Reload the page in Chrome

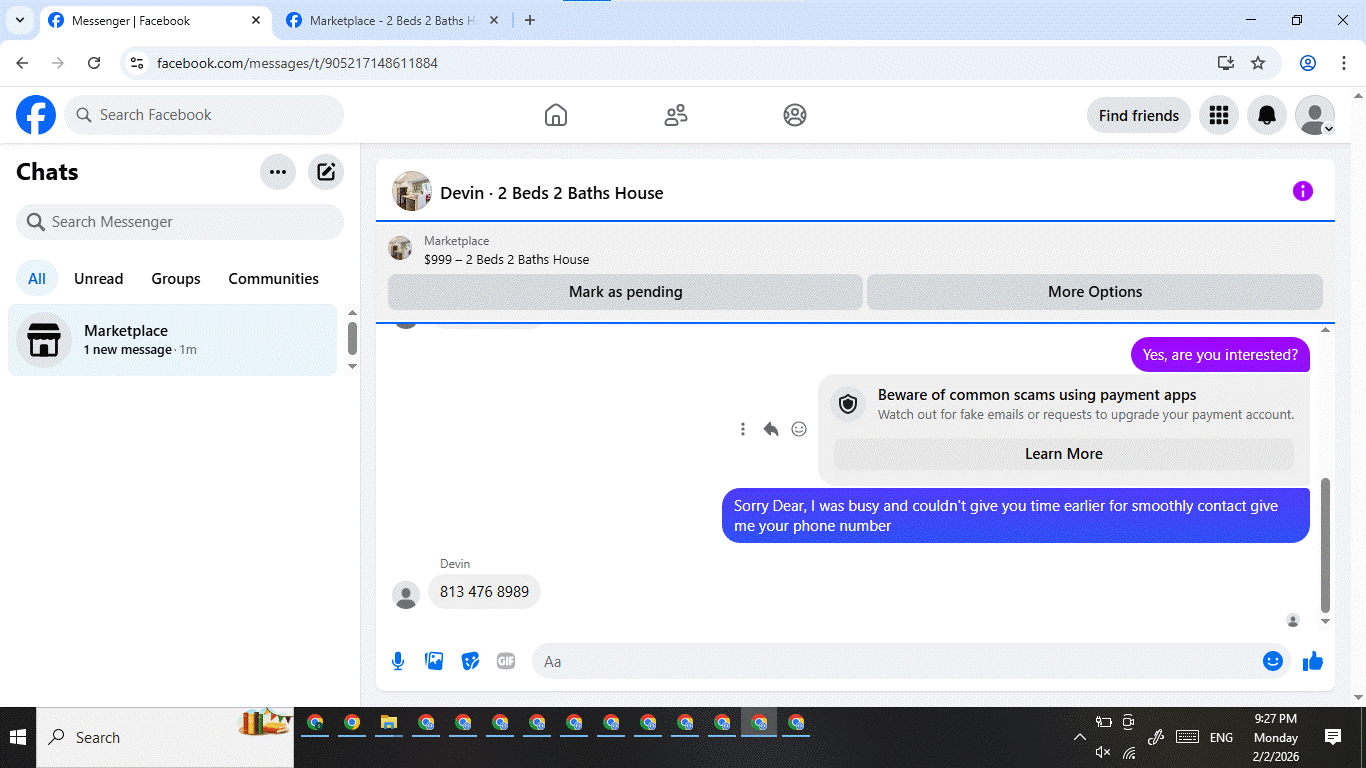point(94,63)
